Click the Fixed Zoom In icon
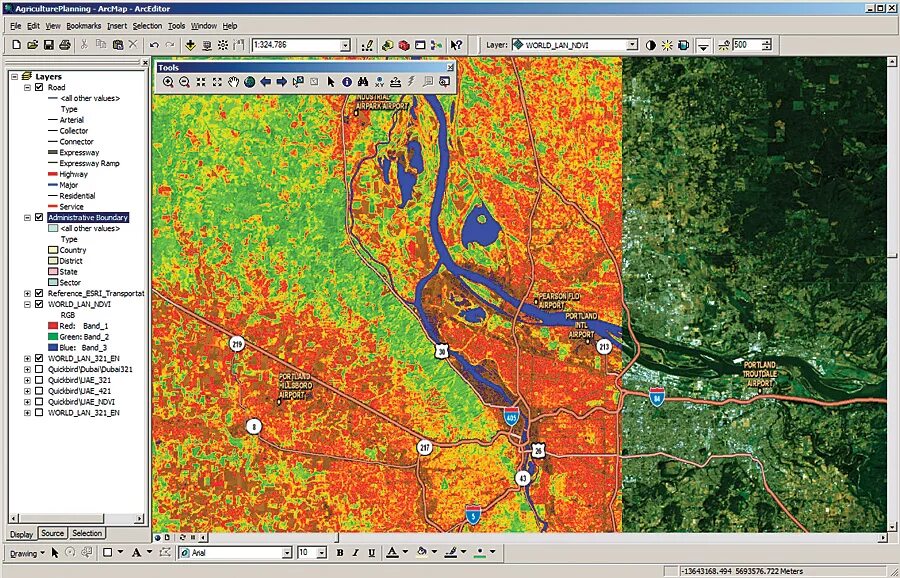 point(200,82)
